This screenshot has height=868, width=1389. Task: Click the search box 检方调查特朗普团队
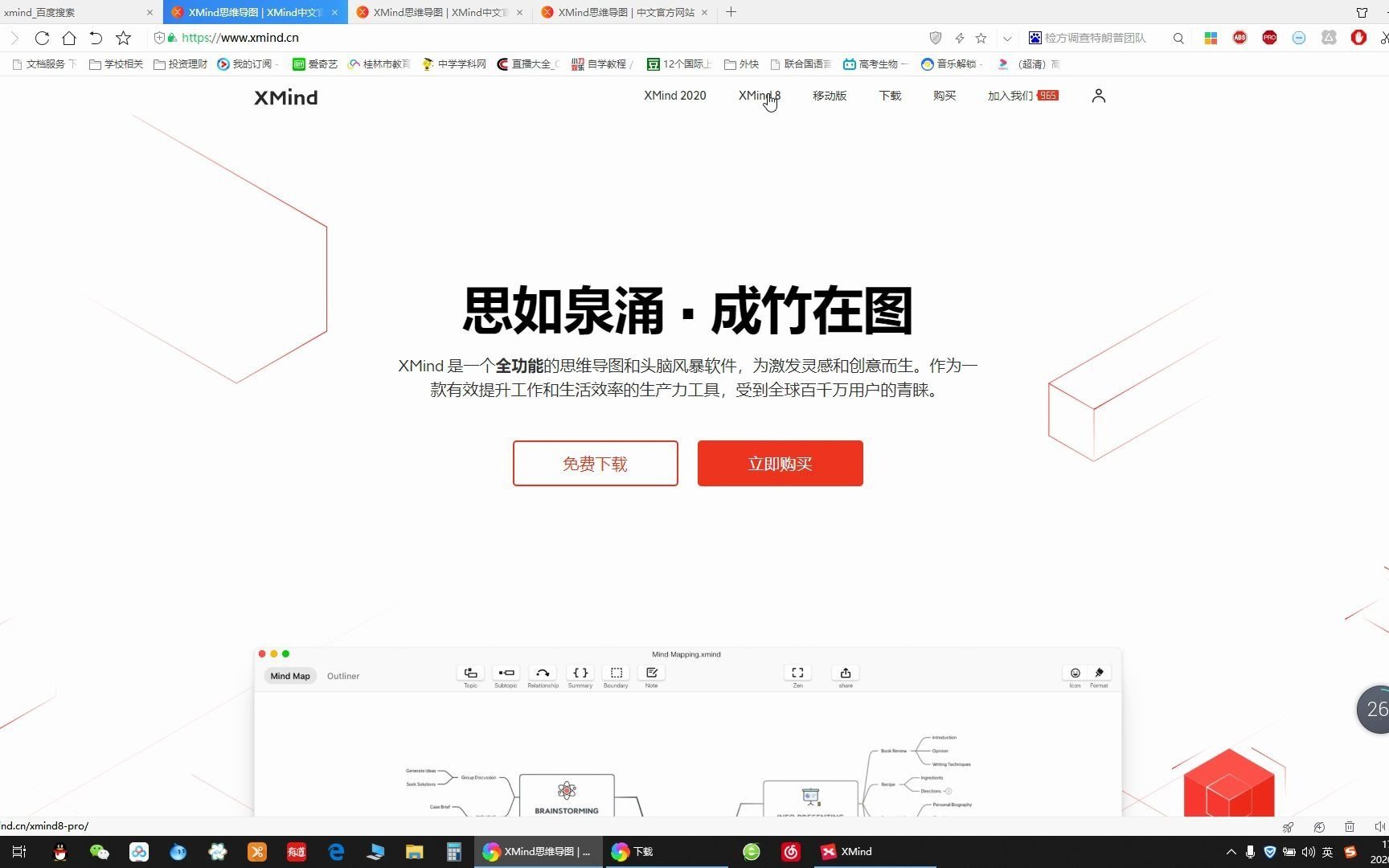pyautogui.click(x=1097, y=38)
